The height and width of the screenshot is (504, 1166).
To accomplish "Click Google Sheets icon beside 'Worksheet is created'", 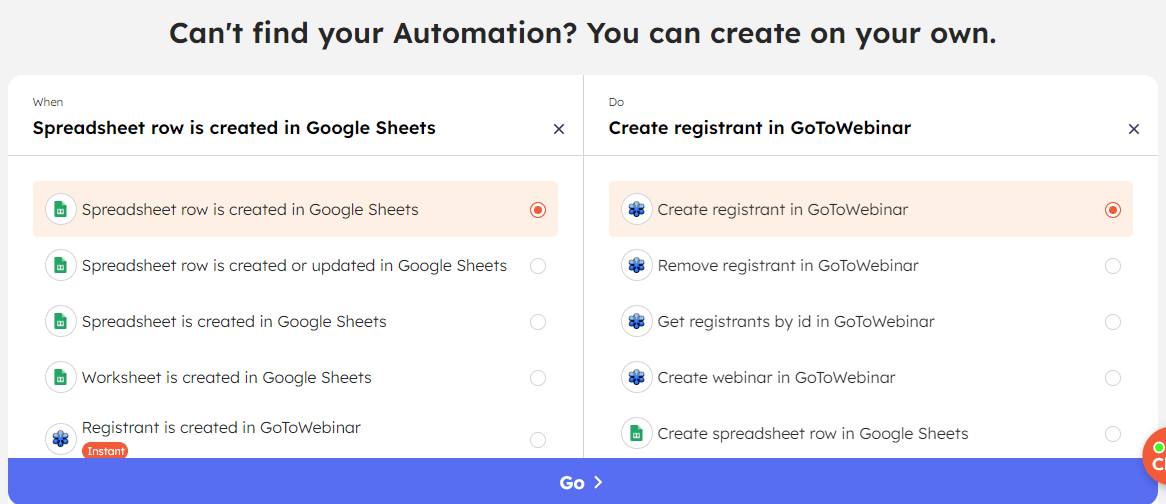I will tap(61, 378).
